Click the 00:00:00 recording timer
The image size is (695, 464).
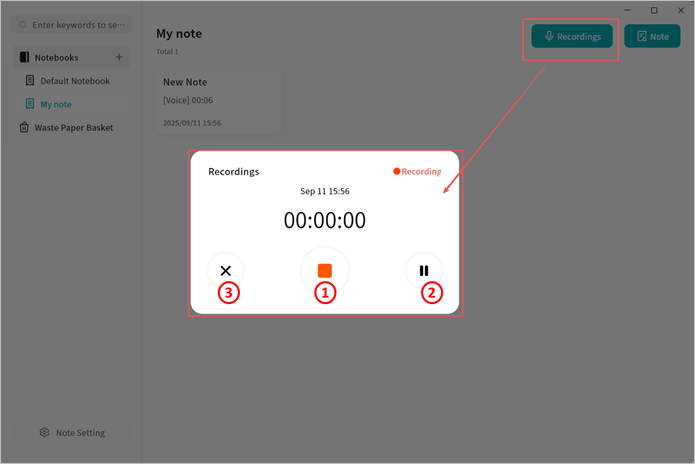point(324,220)
